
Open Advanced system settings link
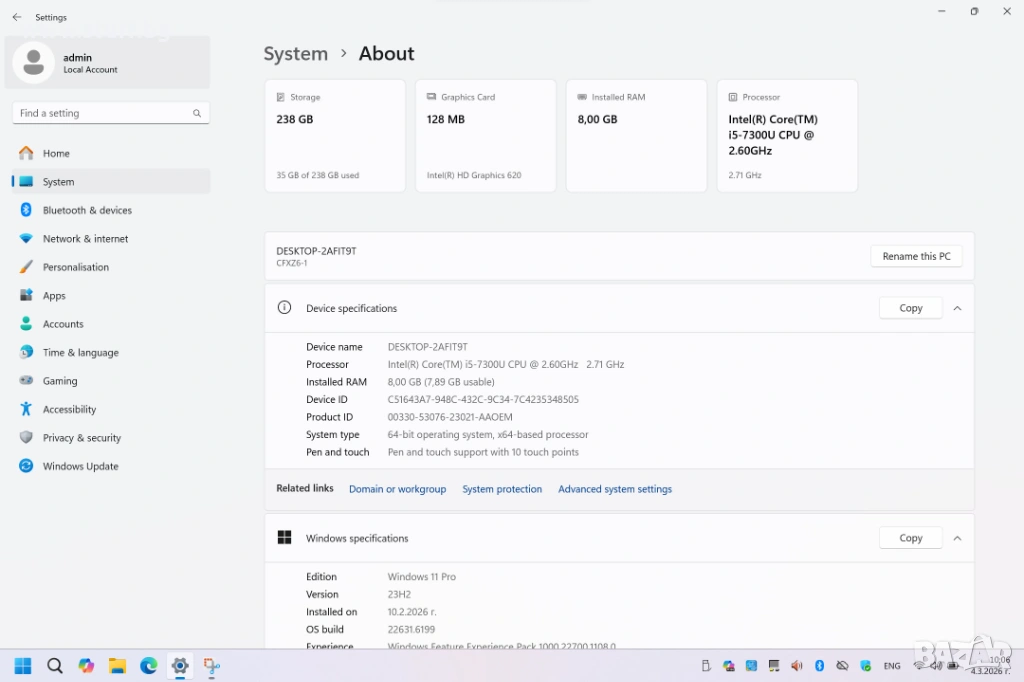click(614, 489)
